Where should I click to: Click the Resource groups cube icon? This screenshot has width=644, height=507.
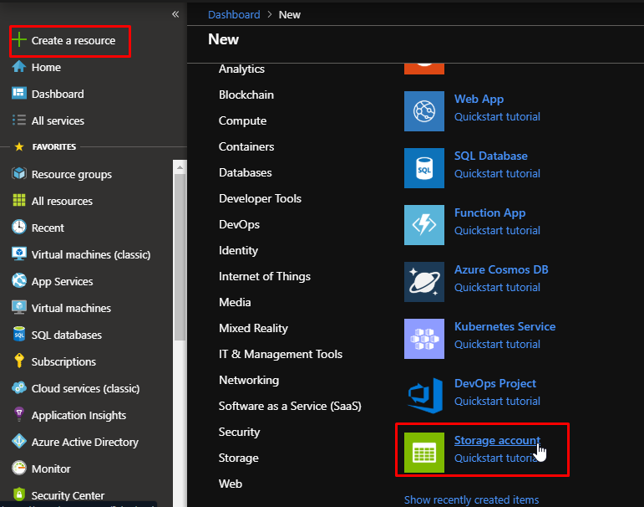pyautogui.click(x=19, y=173)
